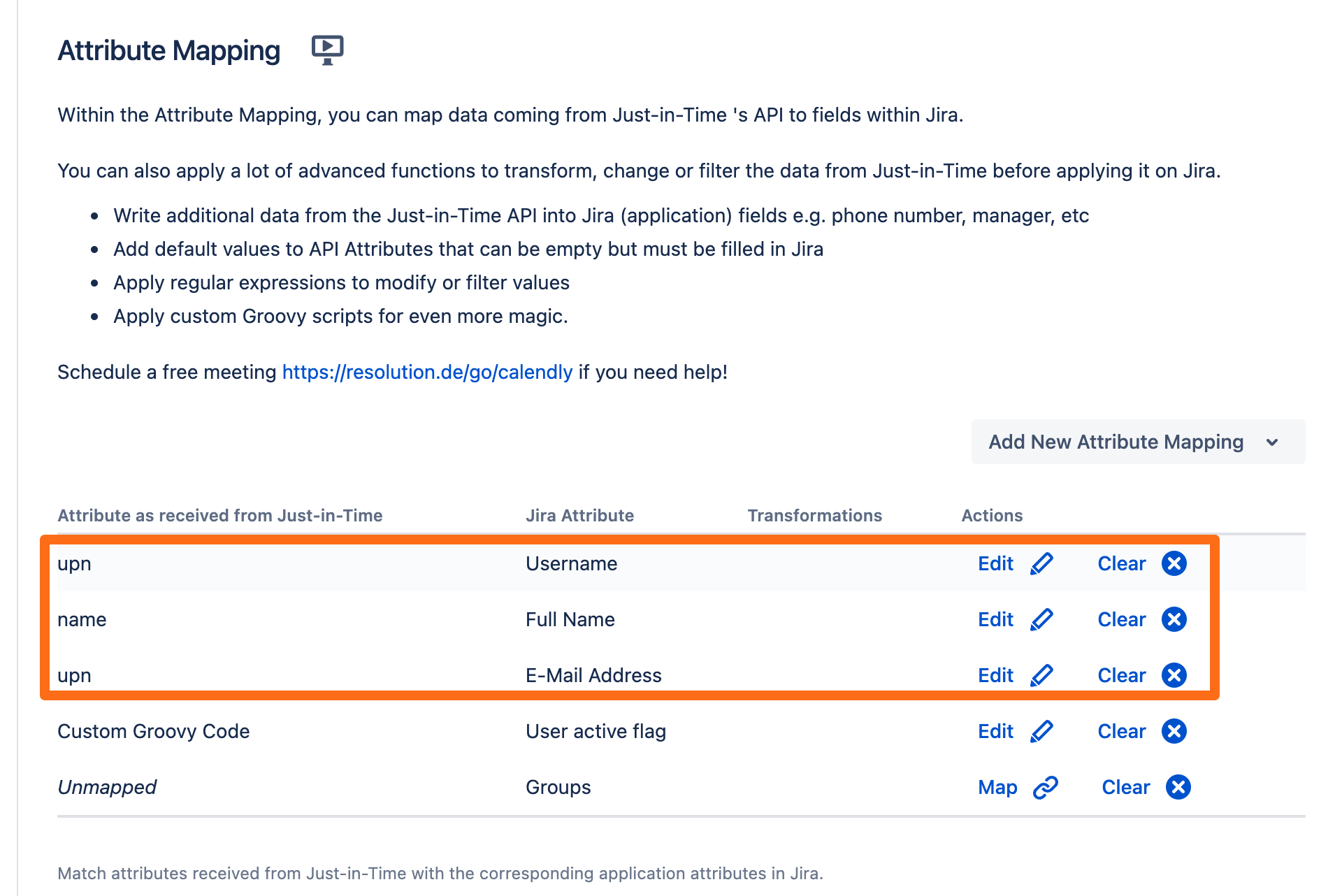
Task: Click Clear link for User active flag
Action: (x=1121, y=731)
